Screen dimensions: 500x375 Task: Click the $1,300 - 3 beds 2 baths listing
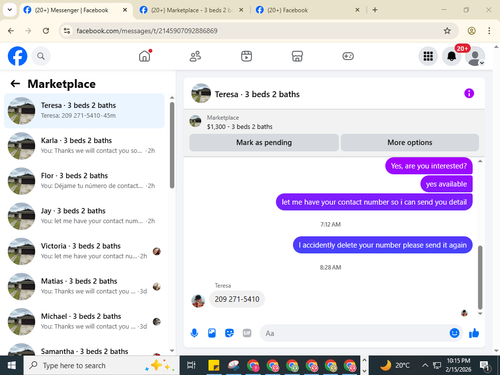pyautogui.click(x=240, y=127)
